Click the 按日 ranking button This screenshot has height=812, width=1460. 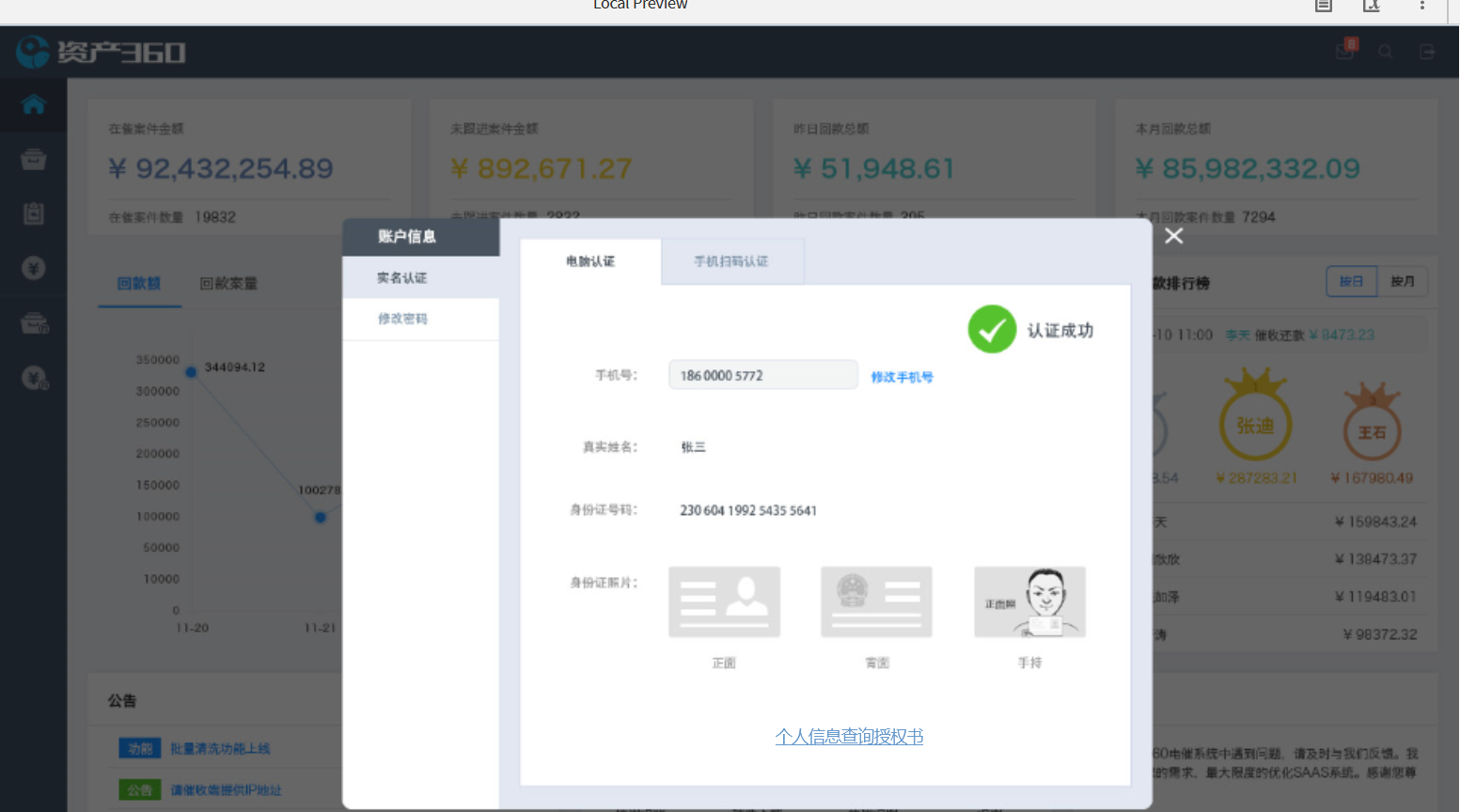pyautogui.click(x=1352, y=282)
